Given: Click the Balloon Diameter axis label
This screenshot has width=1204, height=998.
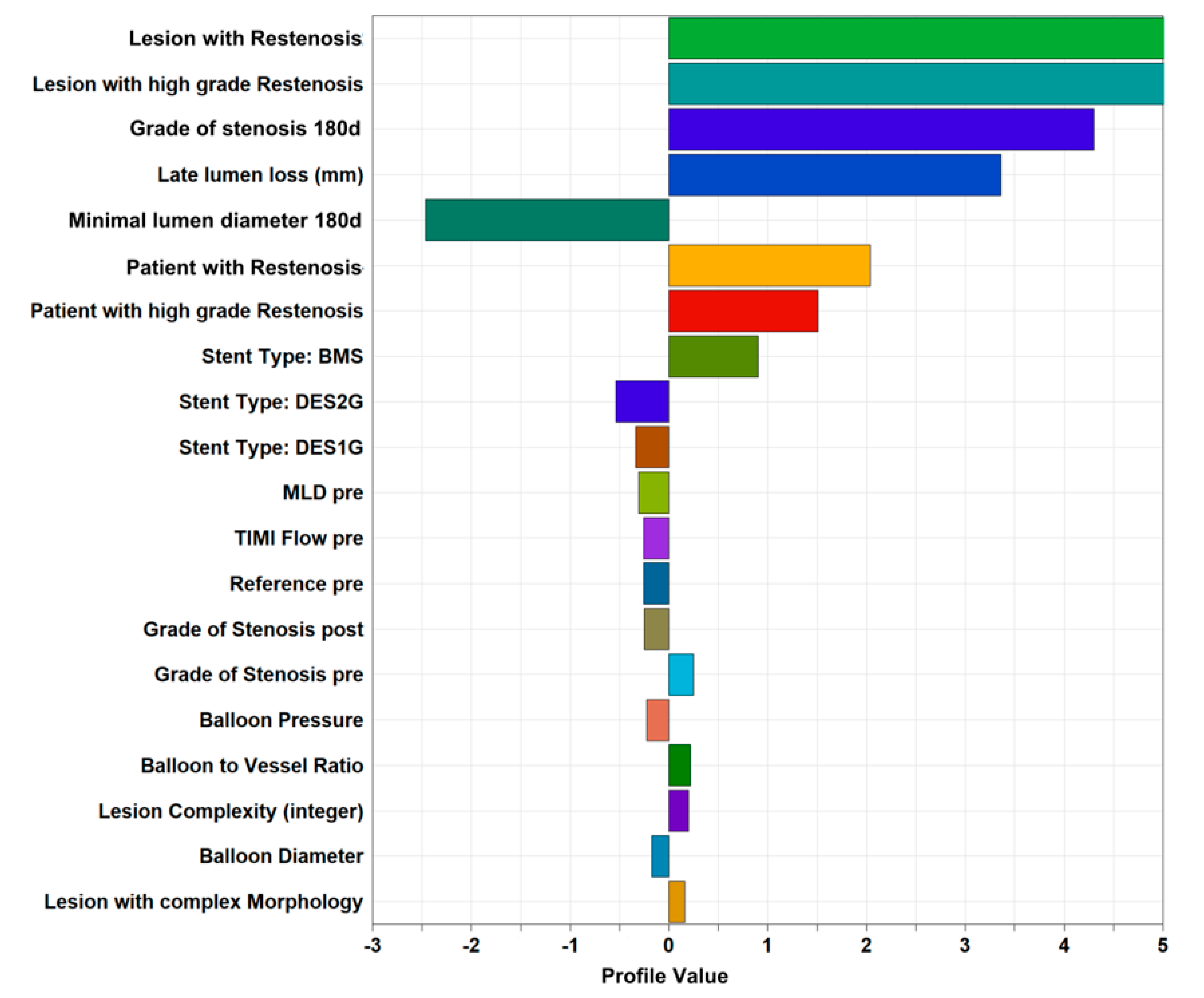Looking at the screenshot, I should [280, 856].
